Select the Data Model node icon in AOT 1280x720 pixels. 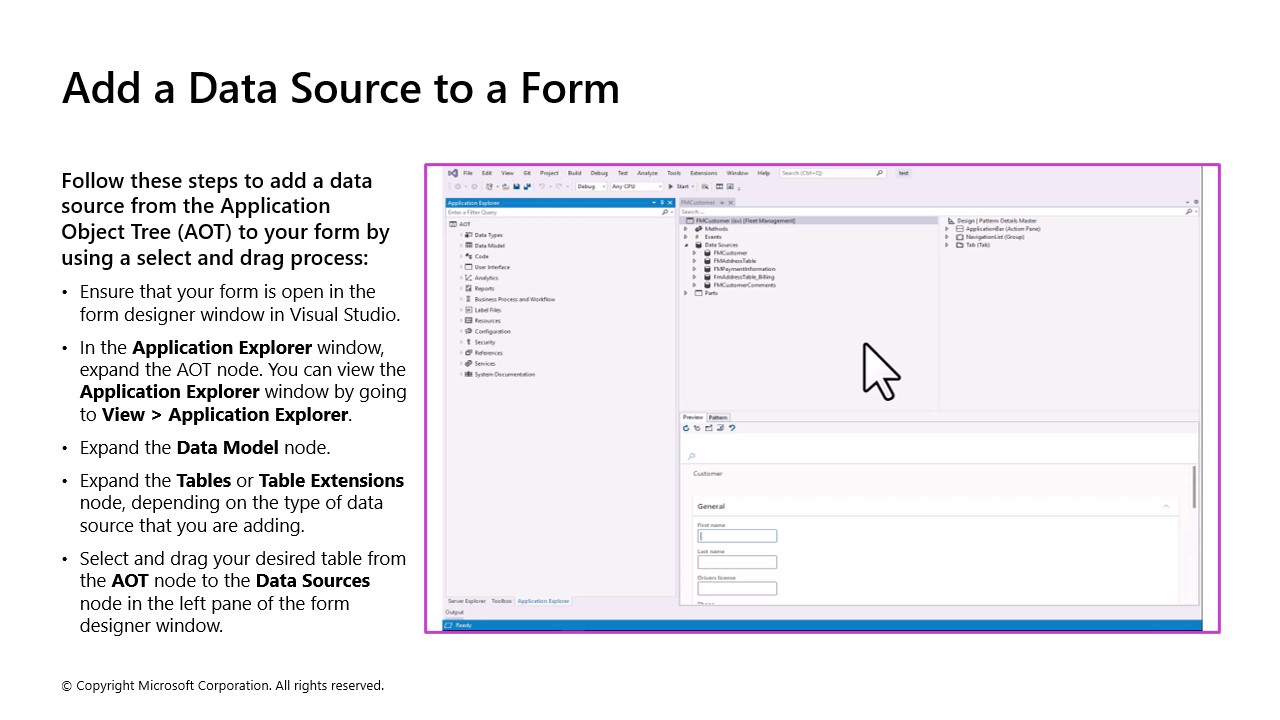pos(468,245)
